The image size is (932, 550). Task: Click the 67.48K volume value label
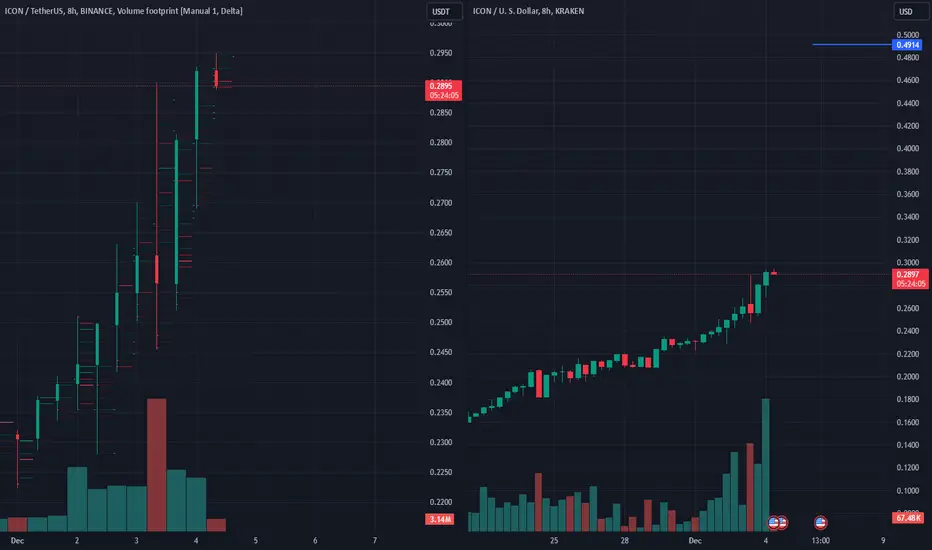[909, 518]
